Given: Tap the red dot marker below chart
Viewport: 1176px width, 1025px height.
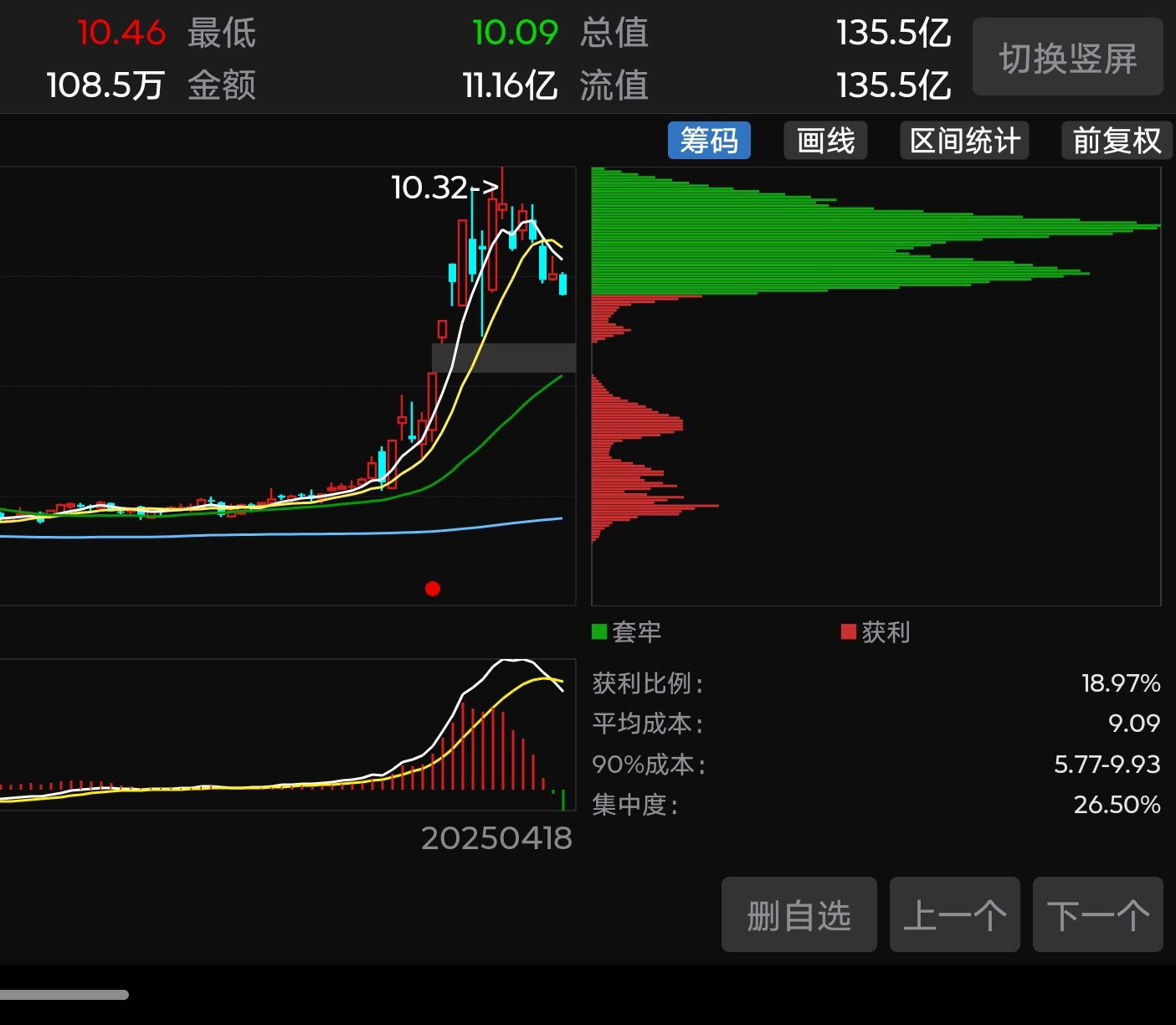Looking at the screenshot, I should [x=433, y=589].
